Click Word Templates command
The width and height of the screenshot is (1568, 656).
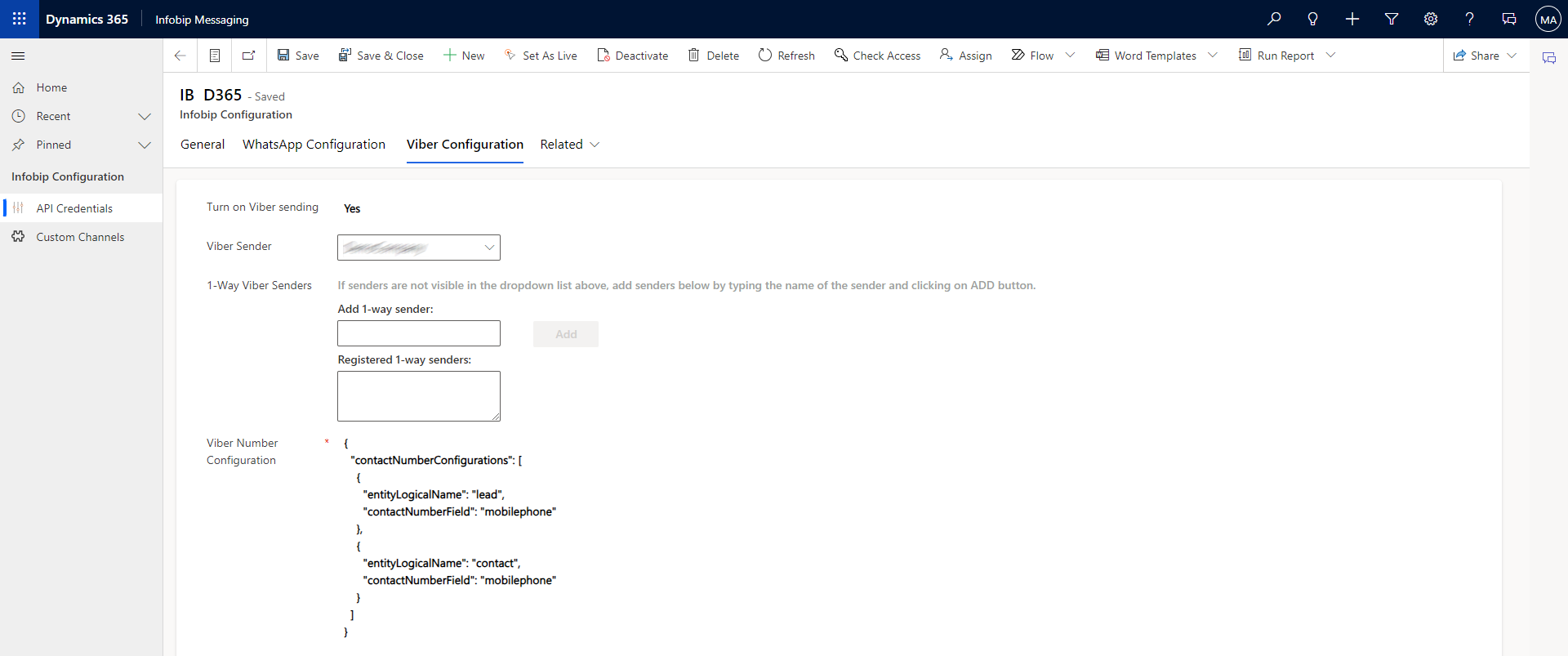coord(1147,56)
